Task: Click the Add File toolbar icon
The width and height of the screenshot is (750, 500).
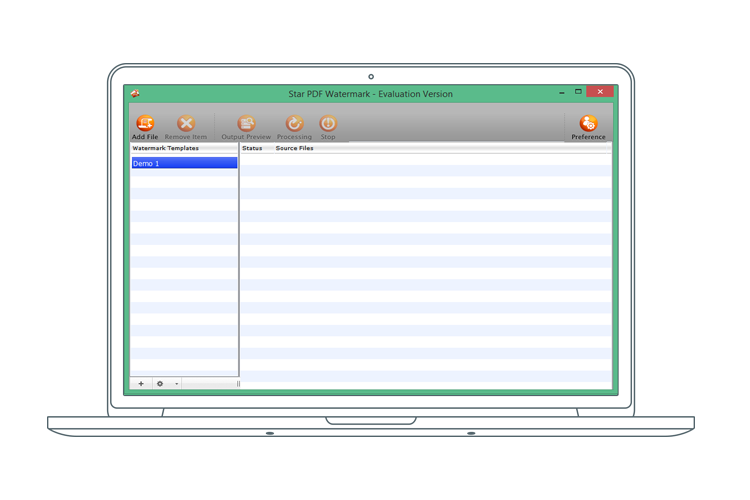Action: point(145,124)
